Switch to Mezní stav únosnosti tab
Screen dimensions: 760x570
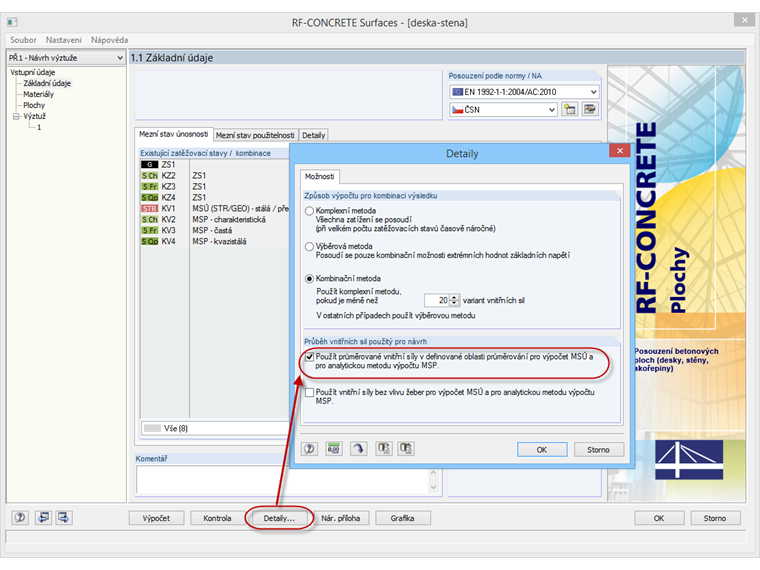click(x=174, y=134)
